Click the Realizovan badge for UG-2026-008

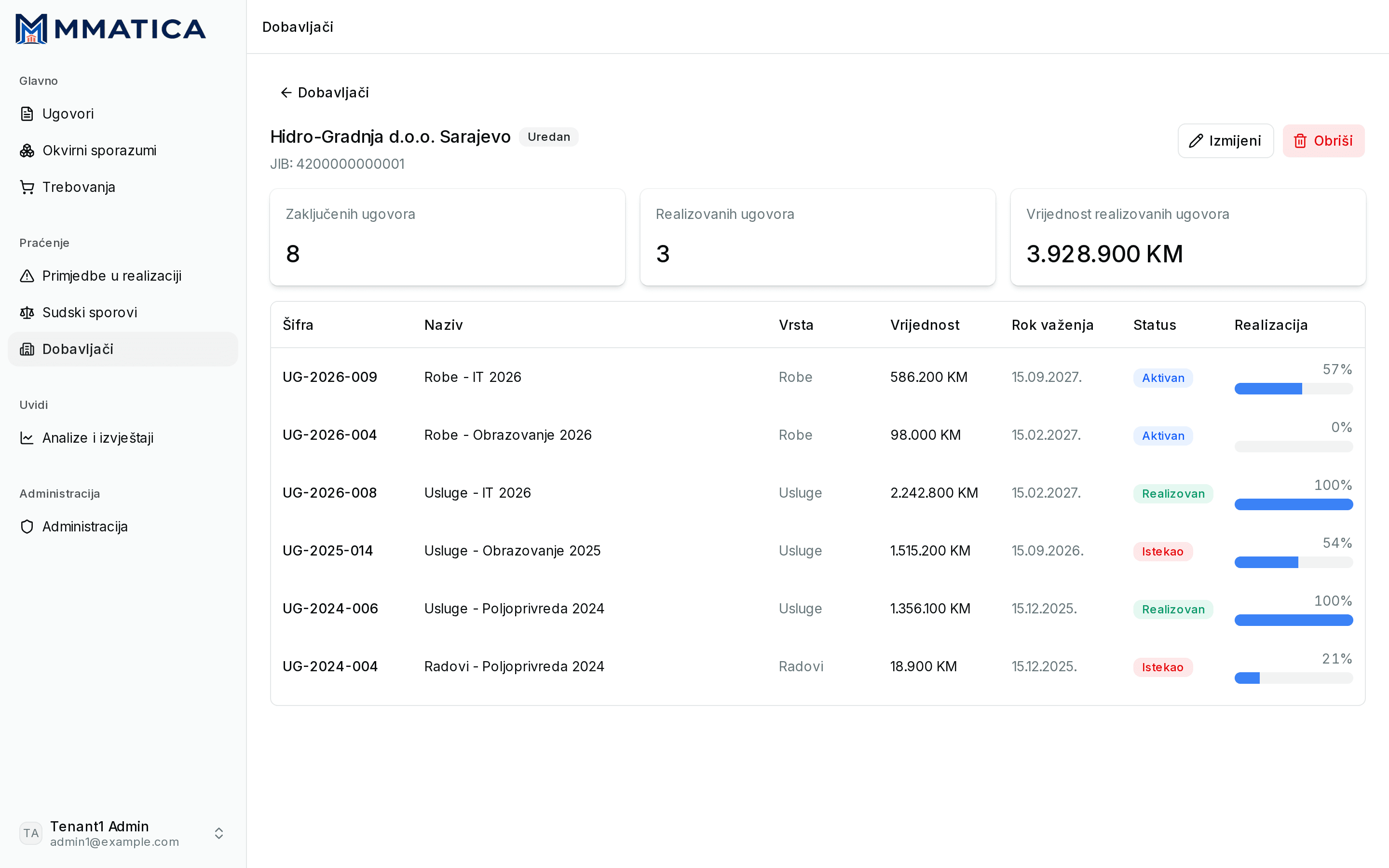1173,494
